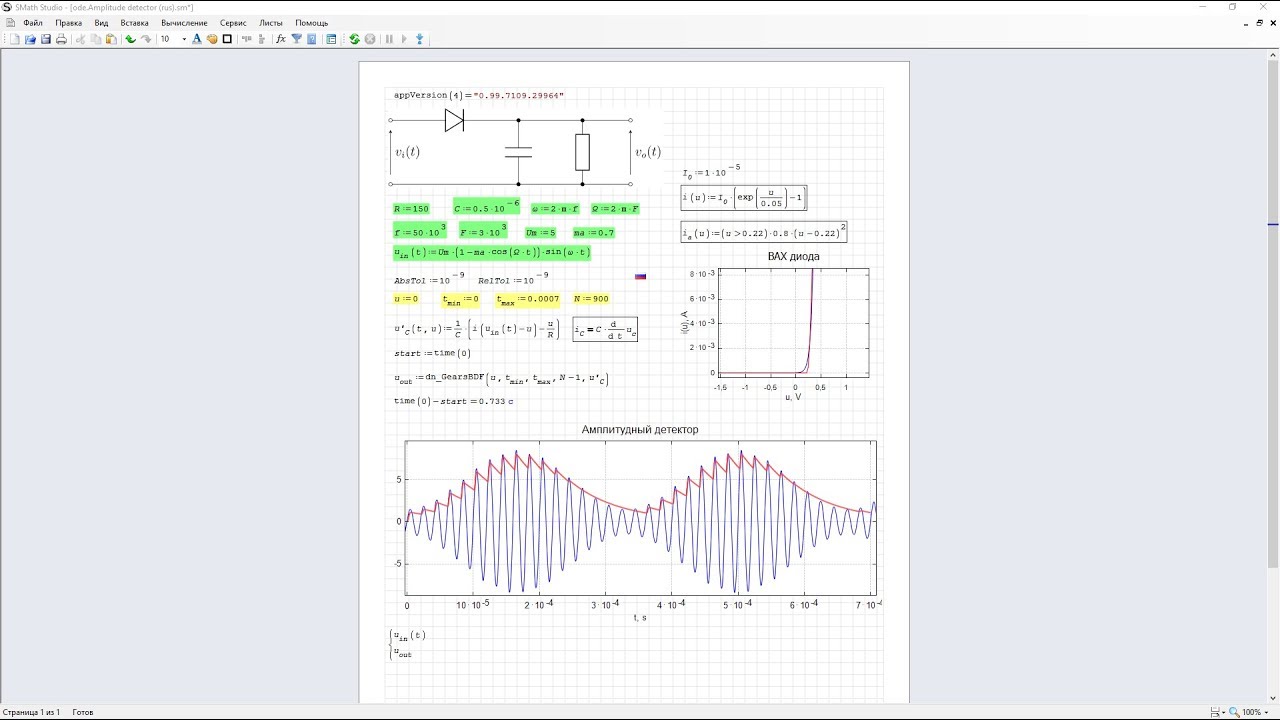Open the Правка menu
Screen dimensions: 1280x720
point(69,22)
